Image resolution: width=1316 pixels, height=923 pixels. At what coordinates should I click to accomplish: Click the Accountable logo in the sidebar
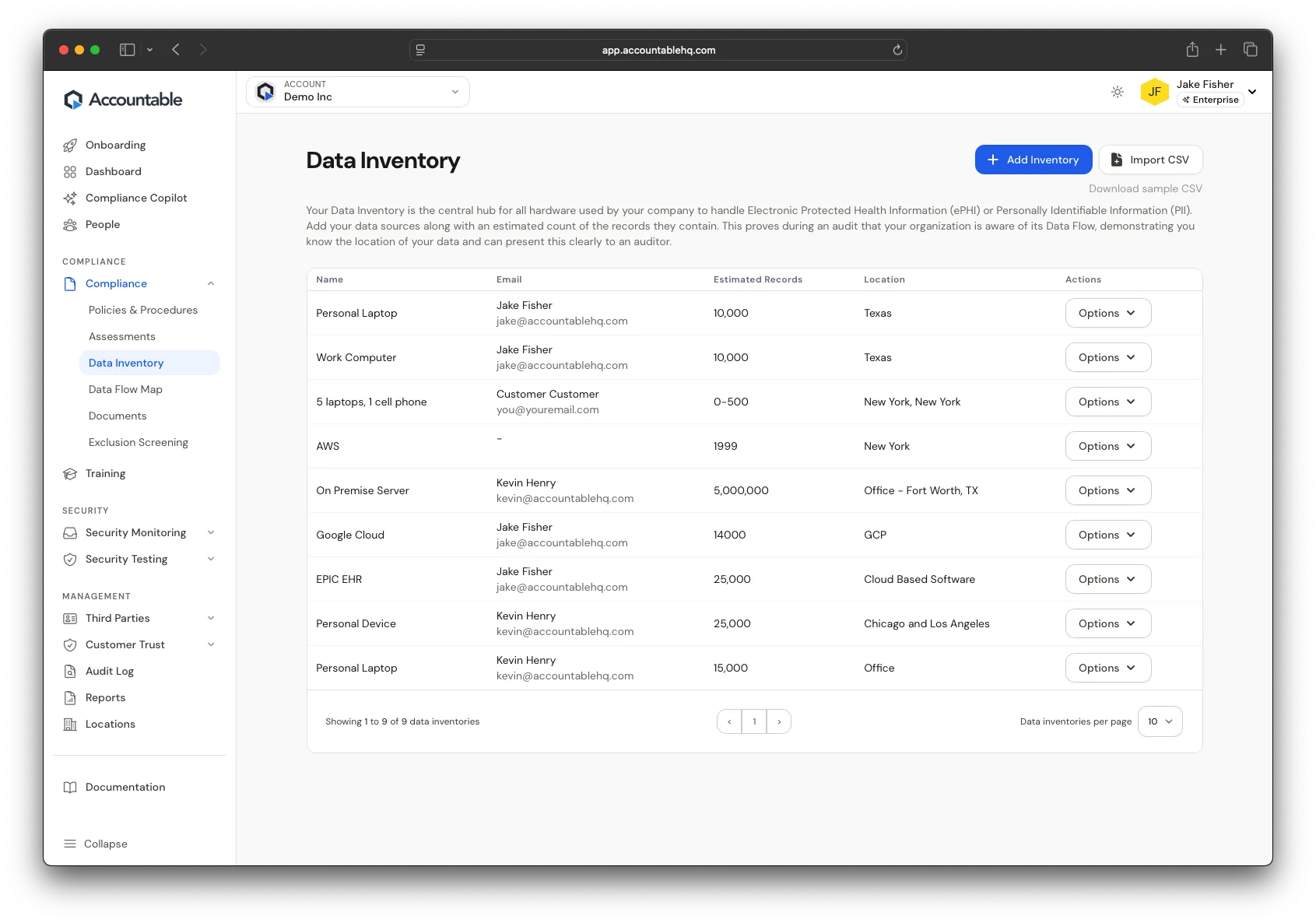click(x=122, y=99)
